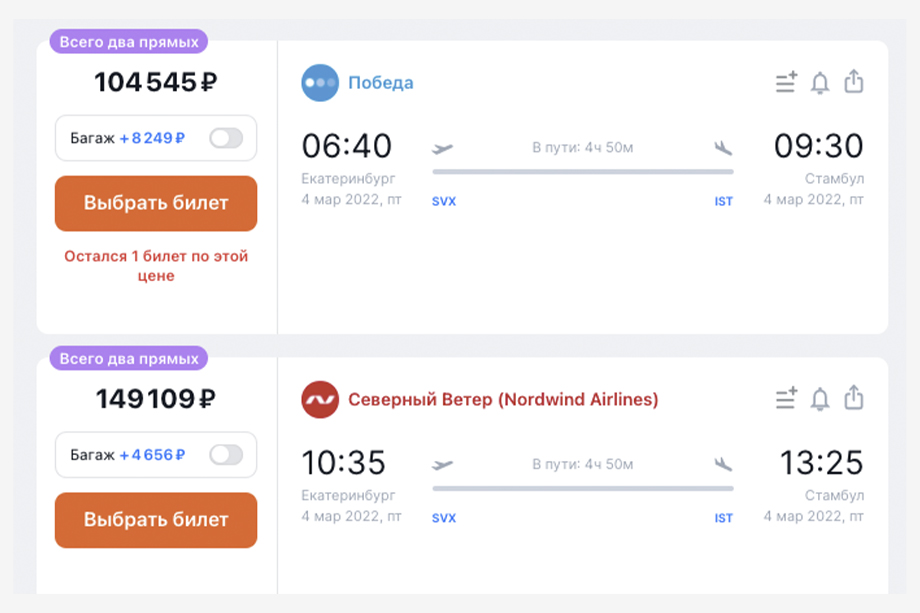Click Pobeda flight duration progress bar
Viewport: 920px width, 613px height.
pos(583,172)
